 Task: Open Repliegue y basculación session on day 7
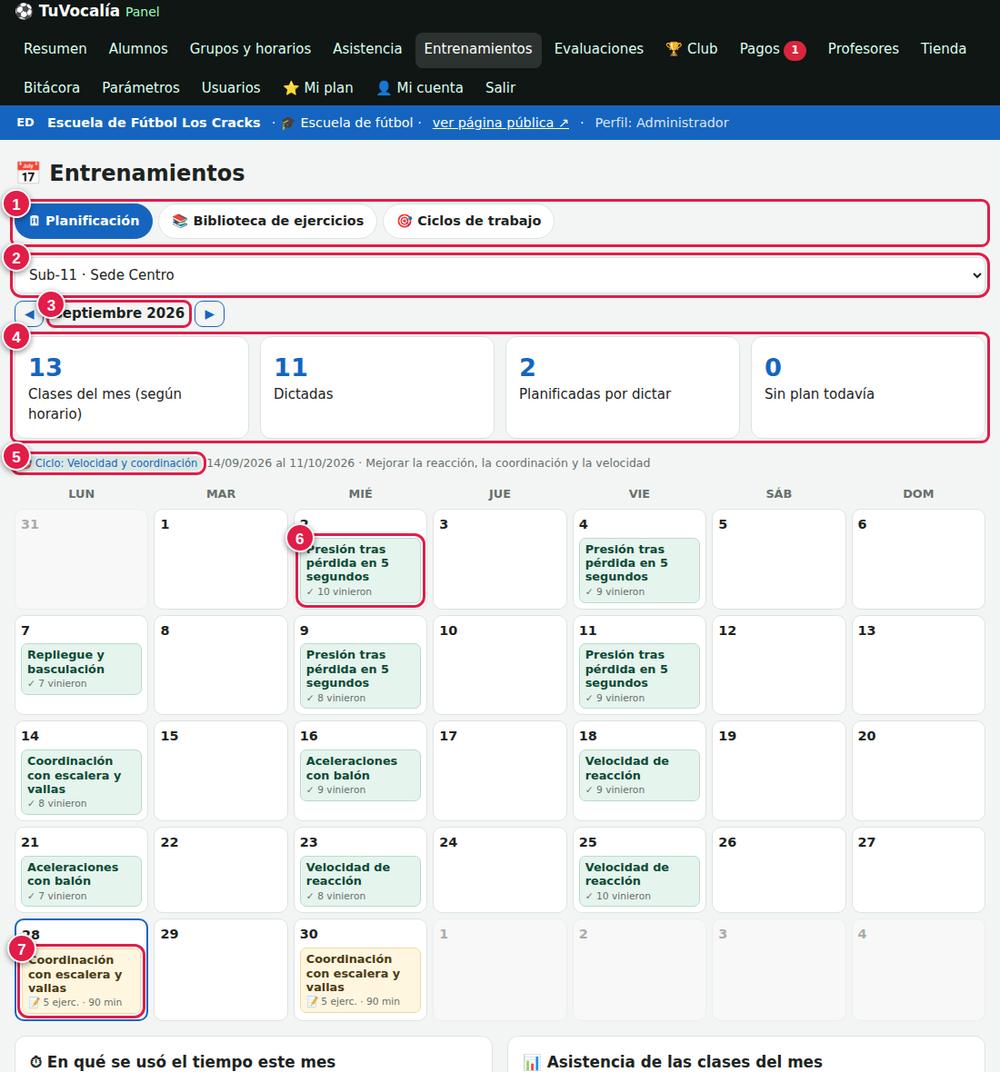tap(81, 669)
